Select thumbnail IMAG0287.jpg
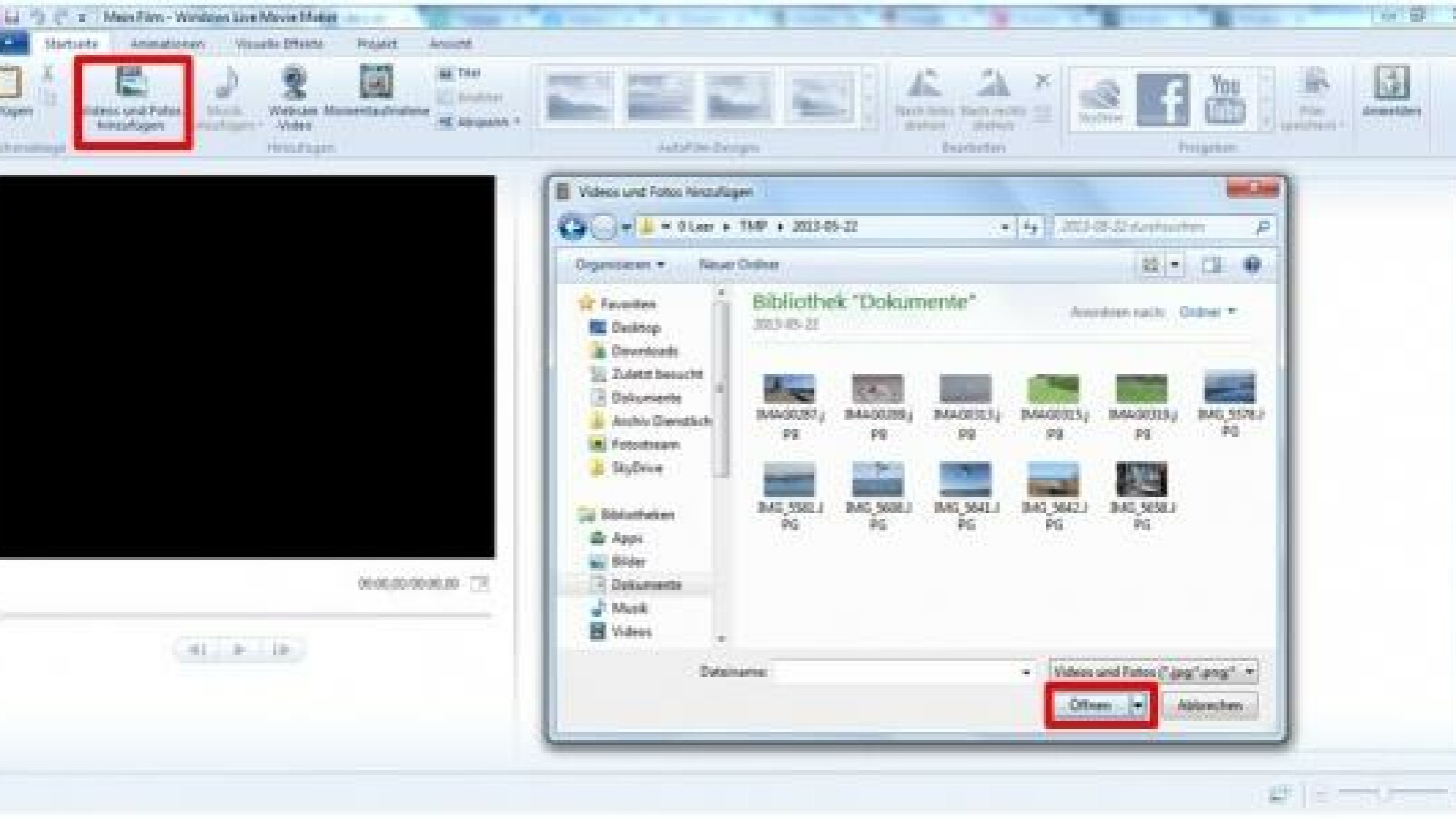1456x819 pixels. coord(790,407)
